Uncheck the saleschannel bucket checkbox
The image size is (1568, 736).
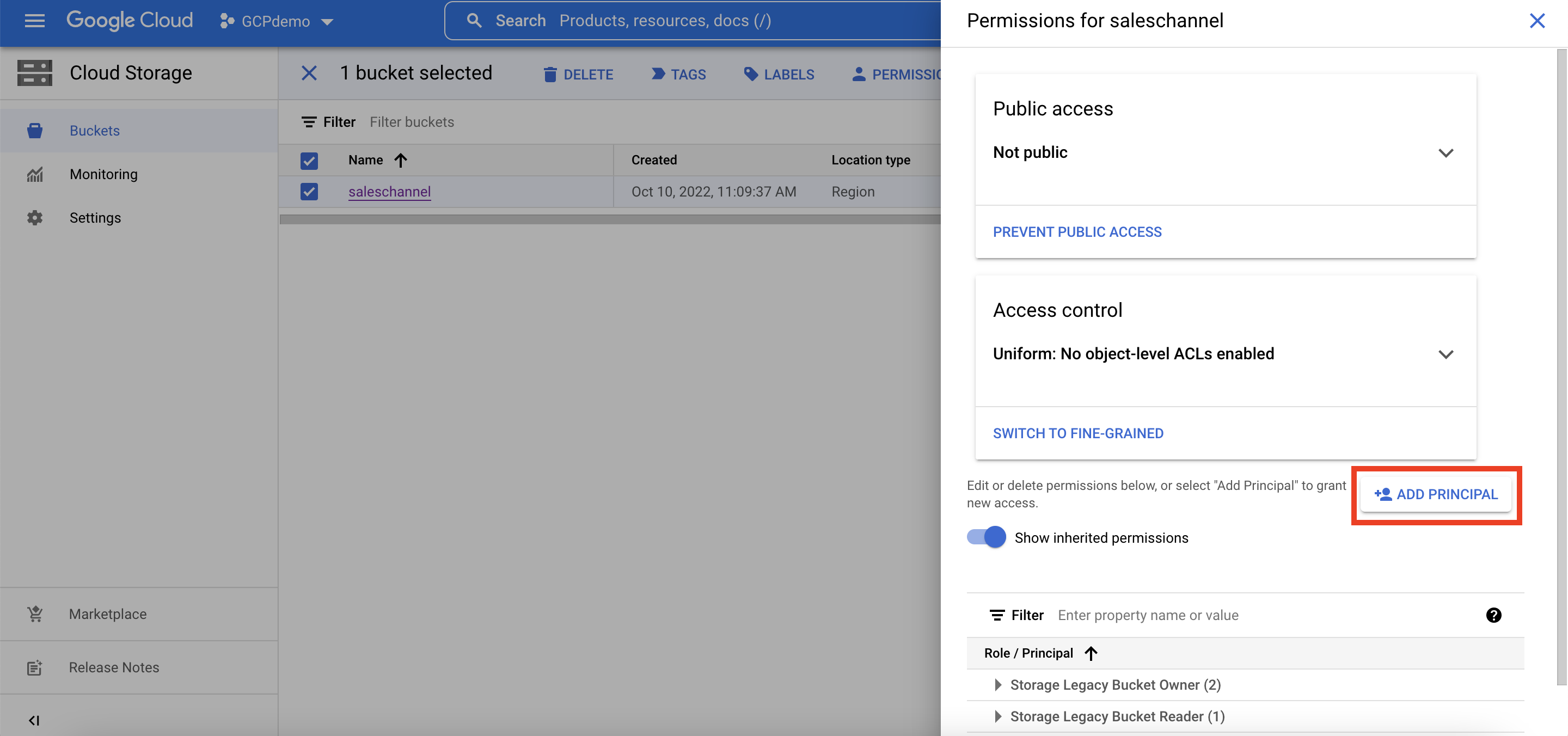[x=309, y=191]
